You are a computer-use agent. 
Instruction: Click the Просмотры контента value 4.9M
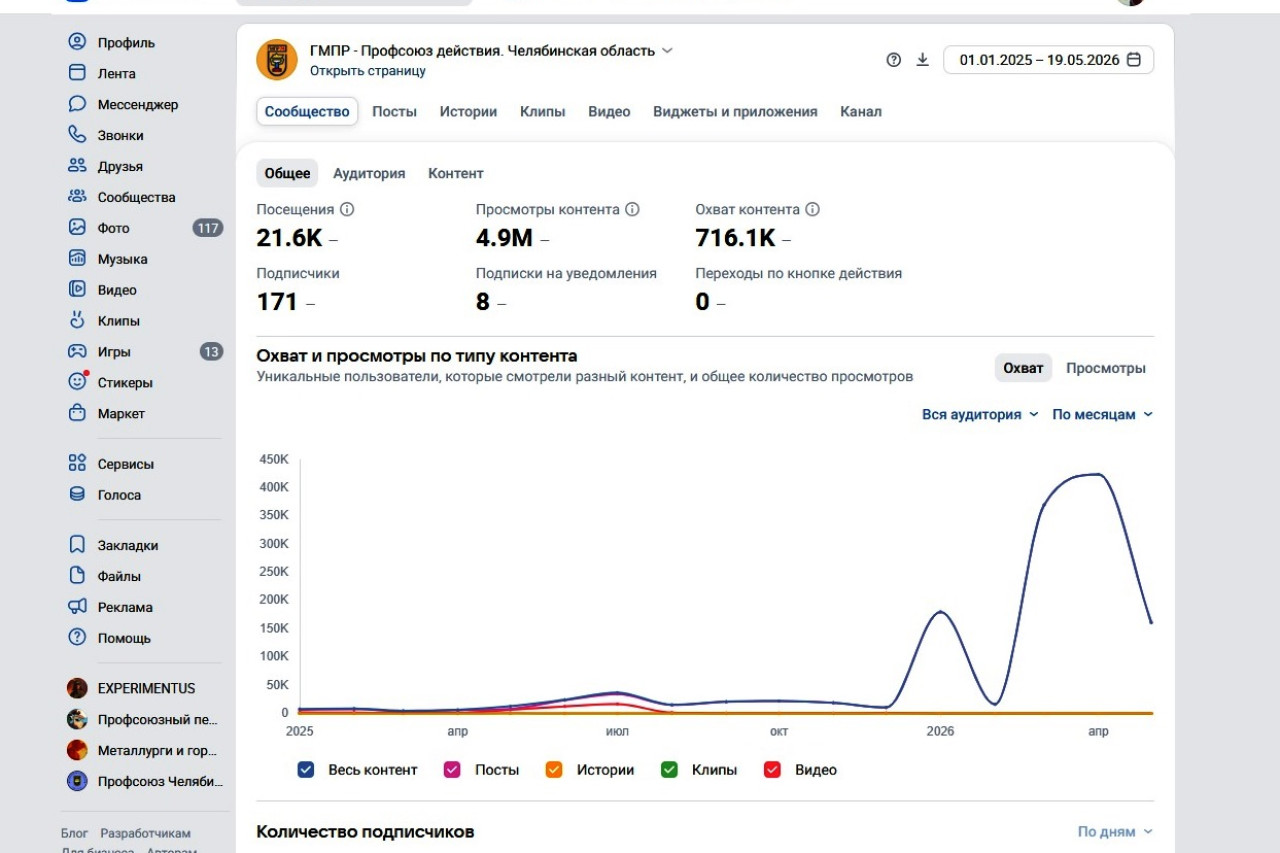pyautogui.click(x=505, y=238)
